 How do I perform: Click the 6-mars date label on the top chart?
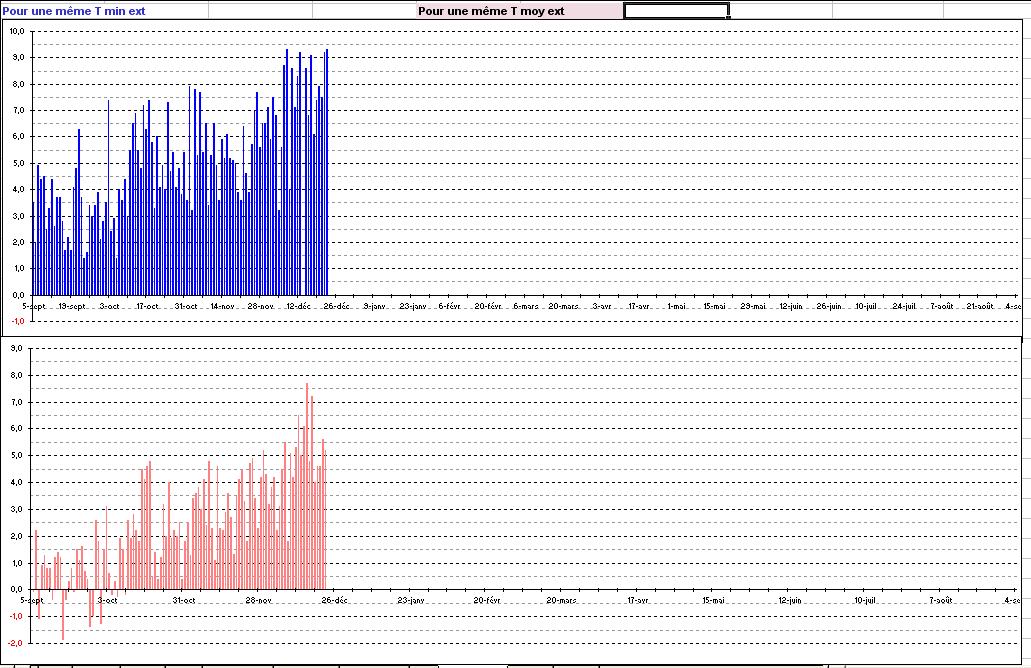tap(526, 306)
